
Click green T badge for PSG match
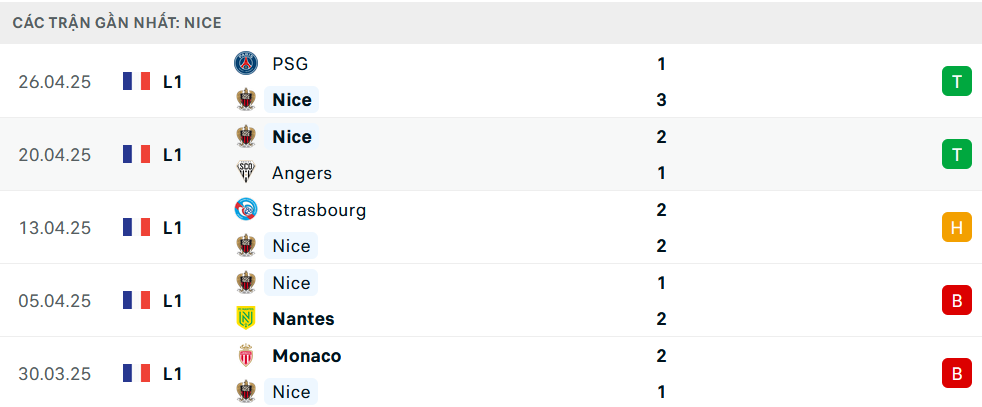click(x=956, y=81)
